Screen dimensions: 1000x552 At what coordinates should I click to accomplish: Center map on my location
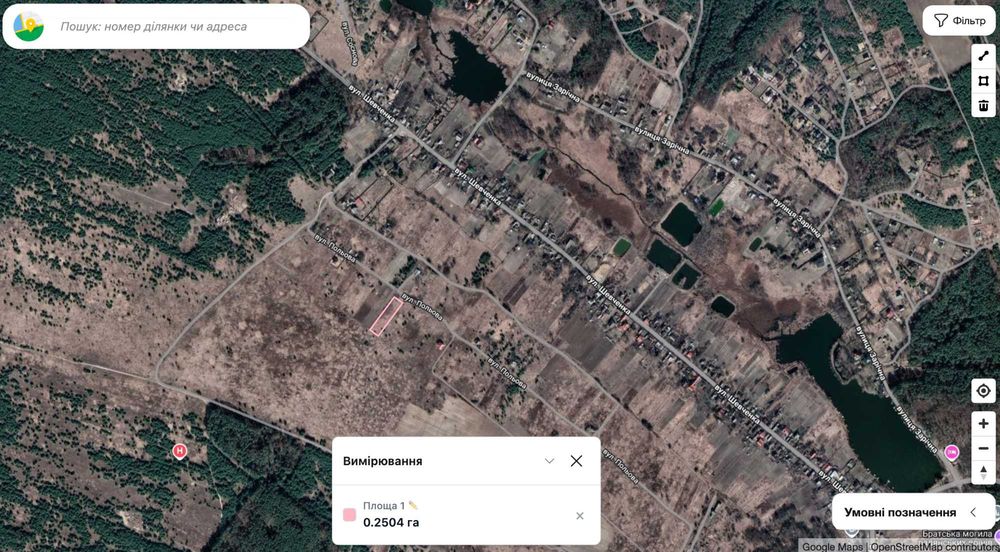click(983, 391)
